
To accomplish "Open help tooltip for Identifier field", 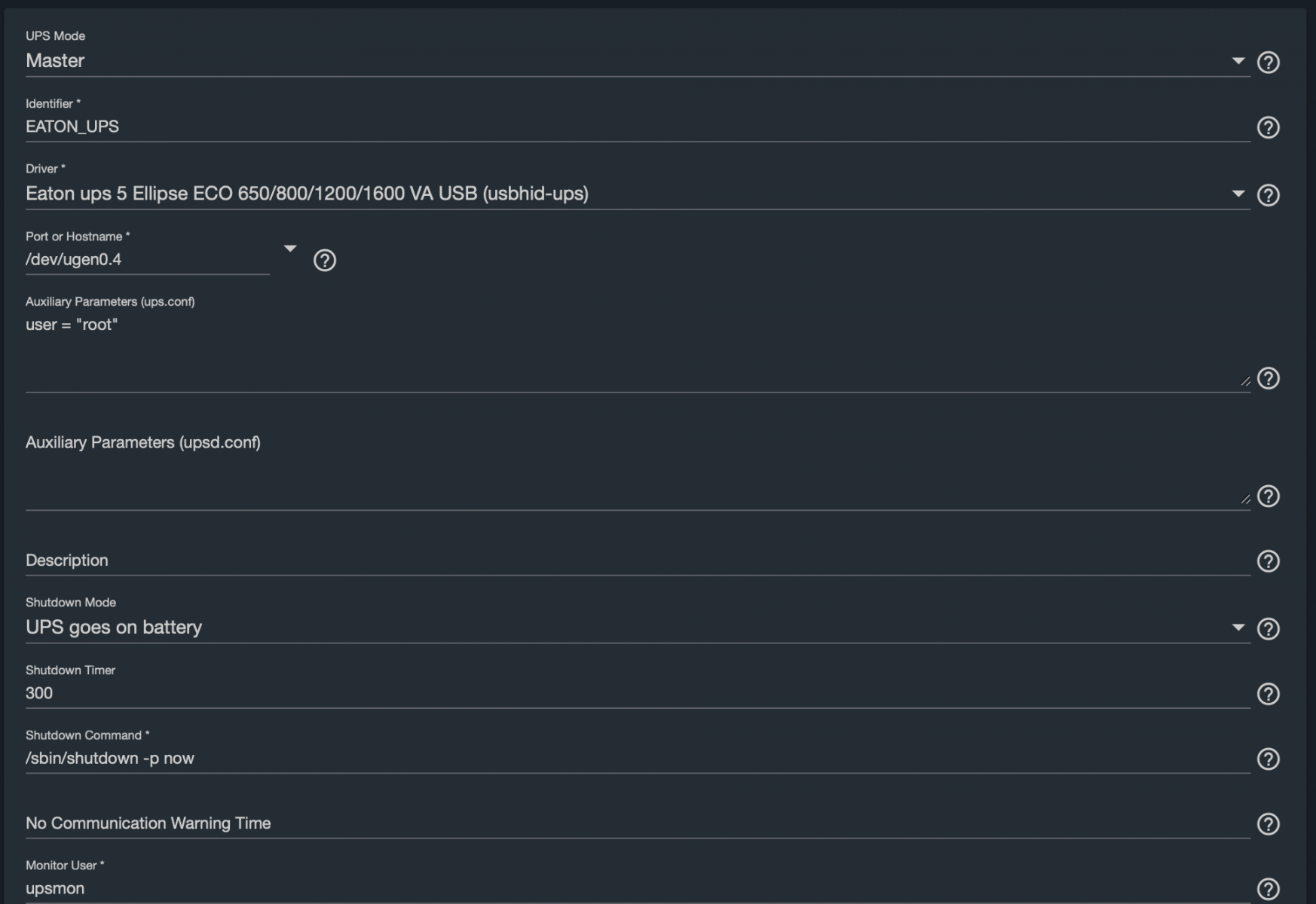I will click(1269, 127).
